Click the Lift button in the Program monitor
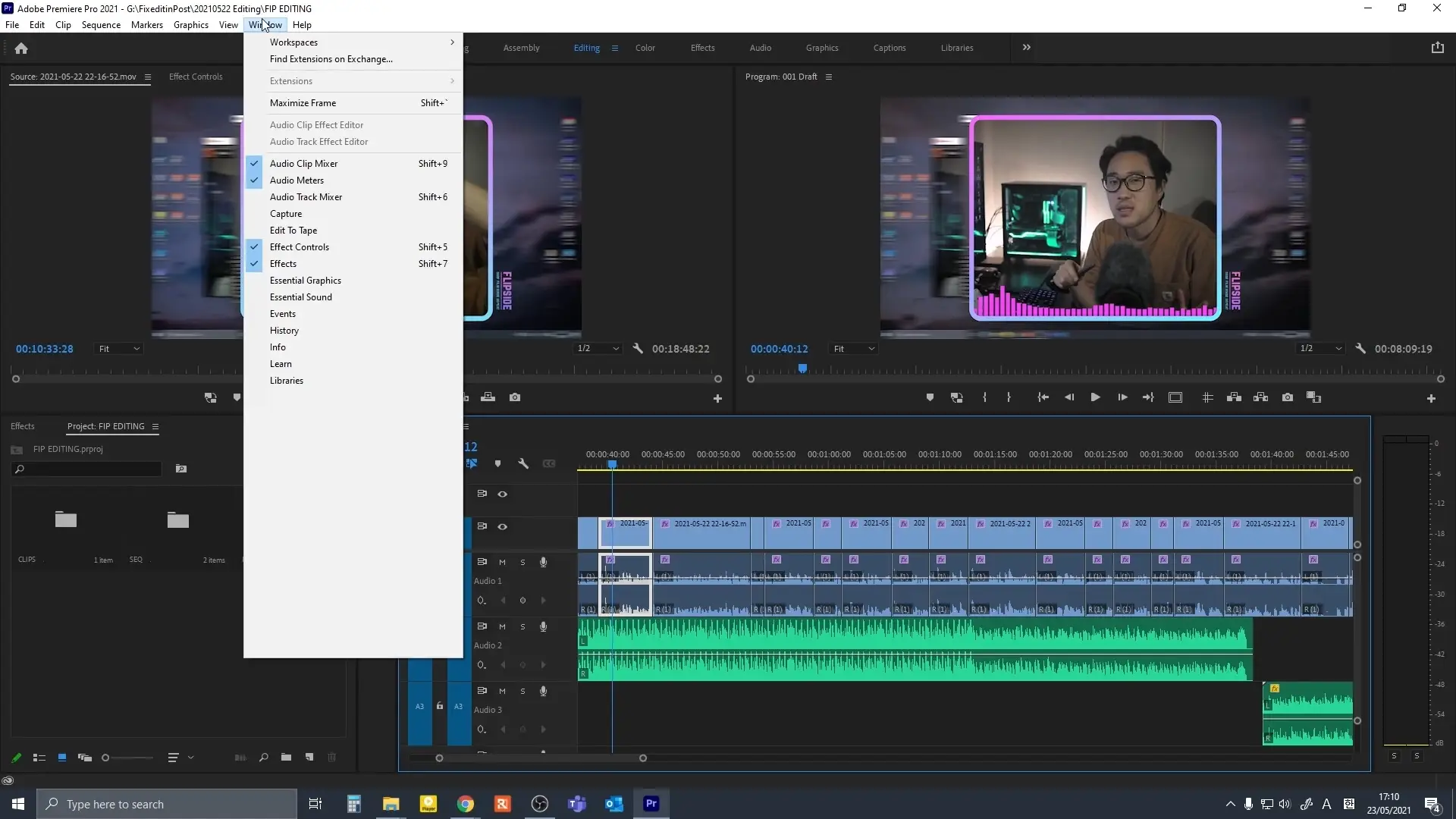Image resolution: width=1456 pixels, height=819 pixels. tap(1235, 397)
